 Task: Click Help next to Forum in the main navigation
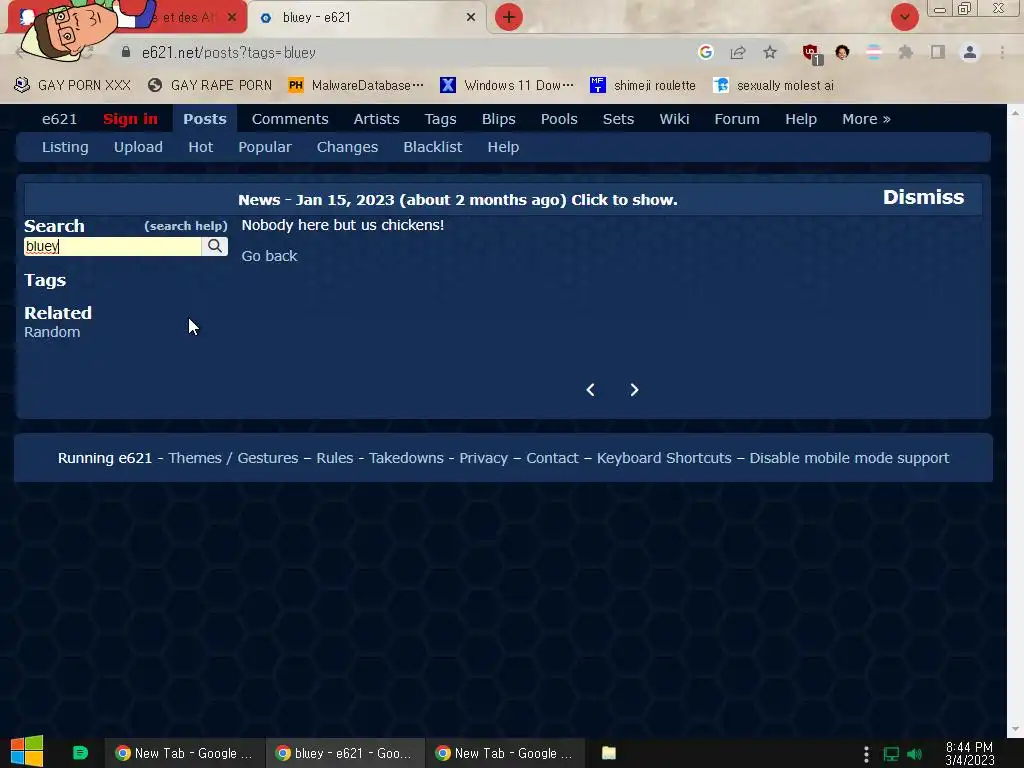(801, 119)
